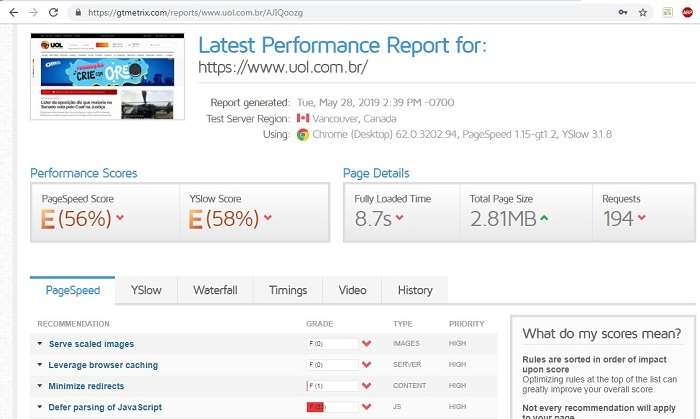Image resolution: width=700 pixels, height=419 pixels.
Task: Expand the Defer parsing of JavaScript triangle
Action: pyautogui.click(x=40, y=407)
